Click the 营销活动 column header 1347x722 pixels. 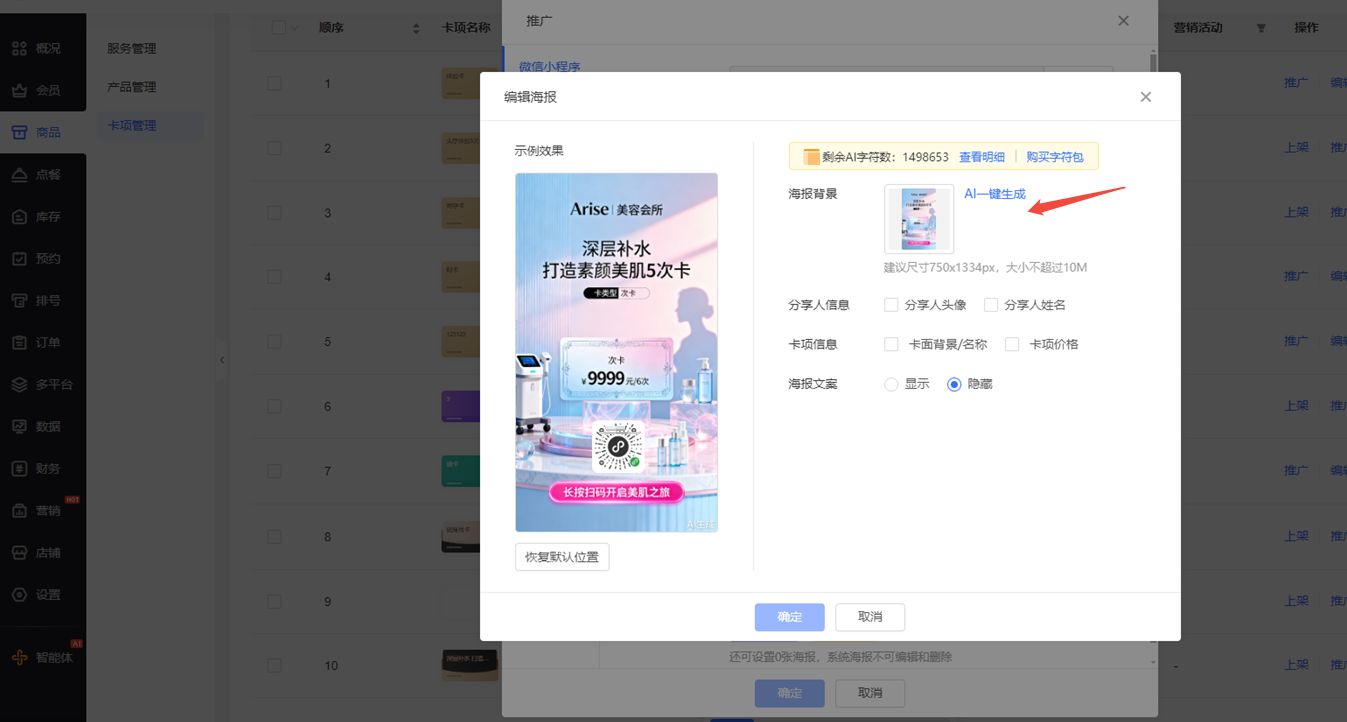[1198, 28]
